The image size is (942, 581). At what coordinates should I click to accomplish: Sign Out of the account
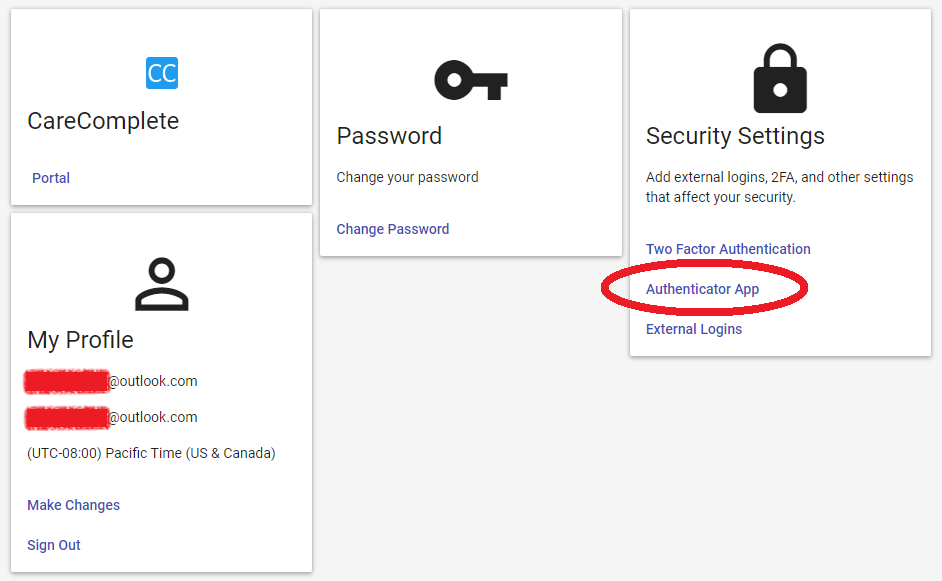(x=53, y=544)
